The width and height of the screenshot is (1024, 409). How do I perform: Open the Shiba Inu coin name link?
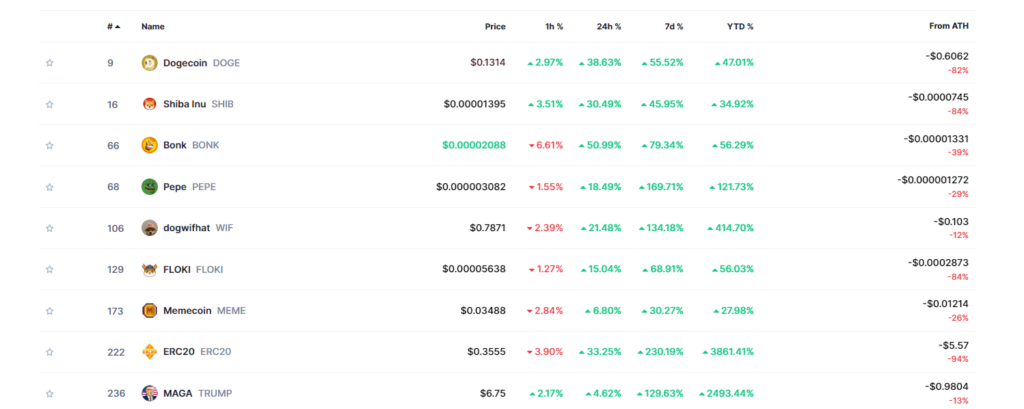[x=184, y=104]
